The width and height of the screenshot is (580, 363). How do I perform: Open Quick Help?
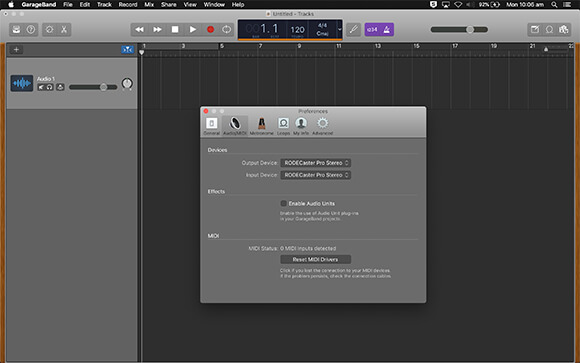pos(31,30)
